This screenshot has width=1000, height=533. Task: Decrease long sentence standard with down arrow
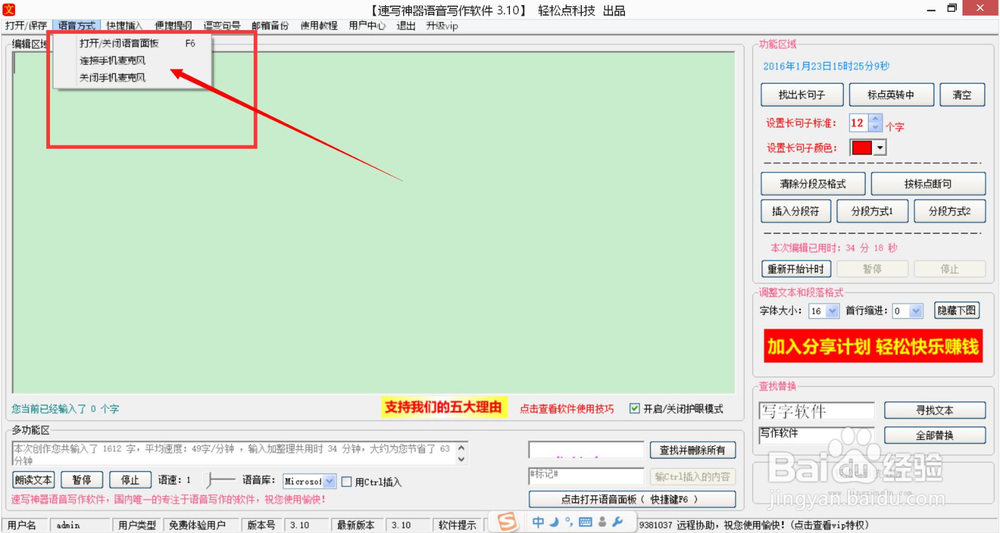coord(876,127)
